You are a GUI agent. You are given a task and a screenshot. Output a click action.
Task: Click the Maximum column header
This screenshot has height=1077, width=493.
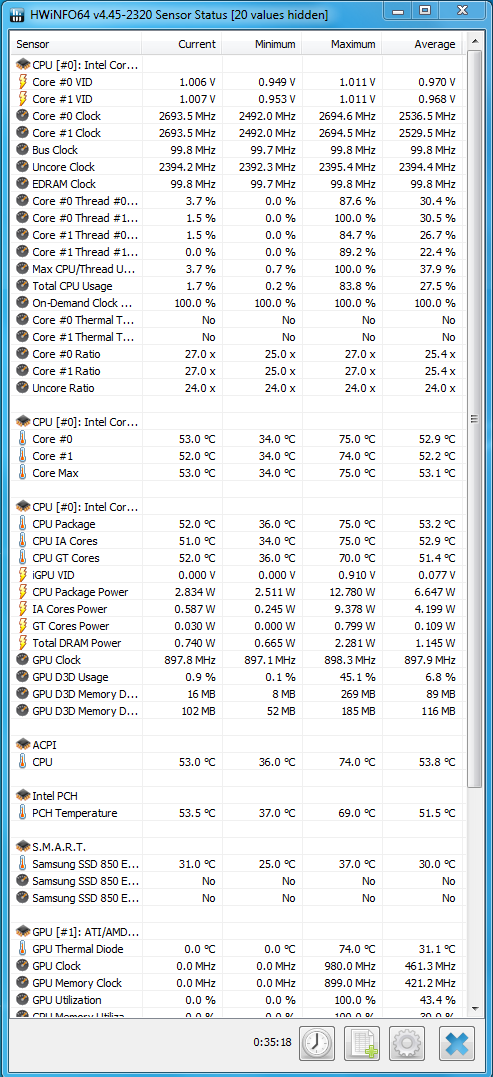coord(341,44)
